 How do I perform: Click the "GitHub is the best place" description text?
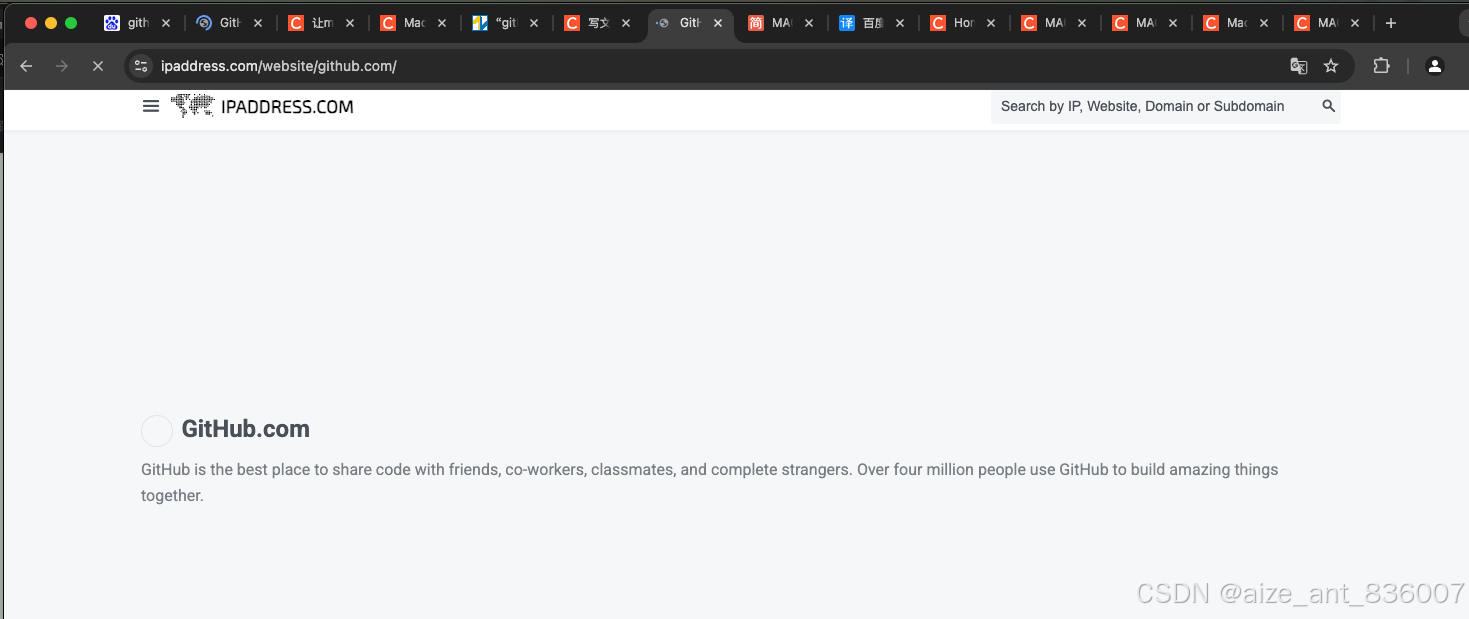709,482
